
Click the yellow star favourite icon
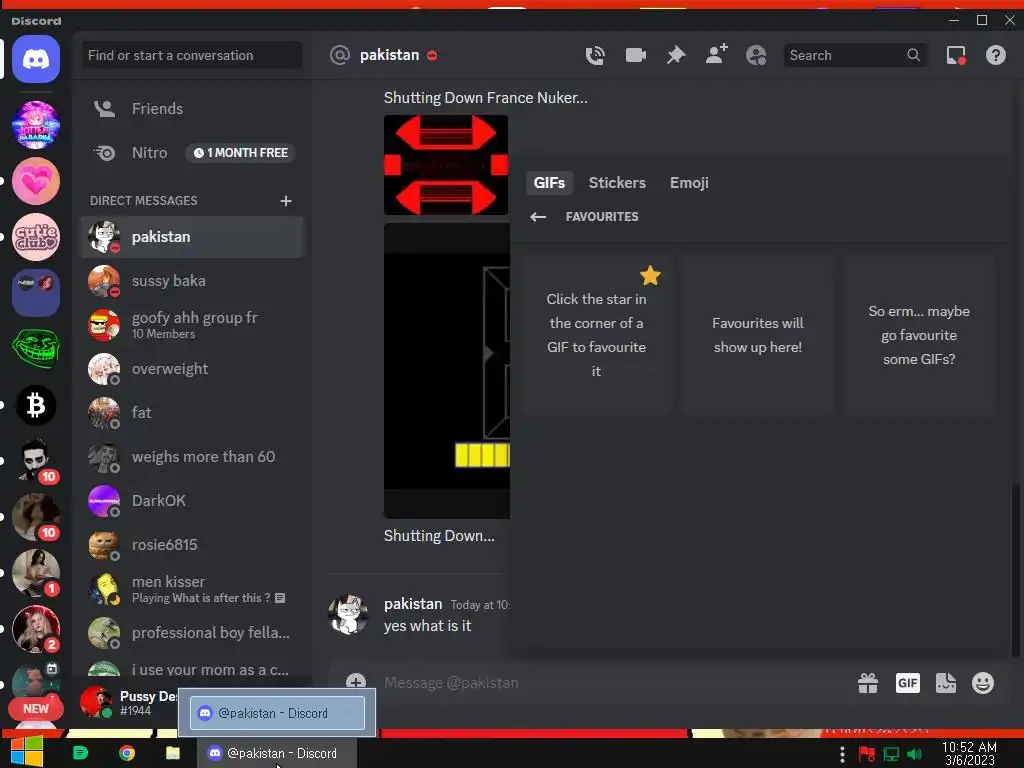[x=650, y=276]
